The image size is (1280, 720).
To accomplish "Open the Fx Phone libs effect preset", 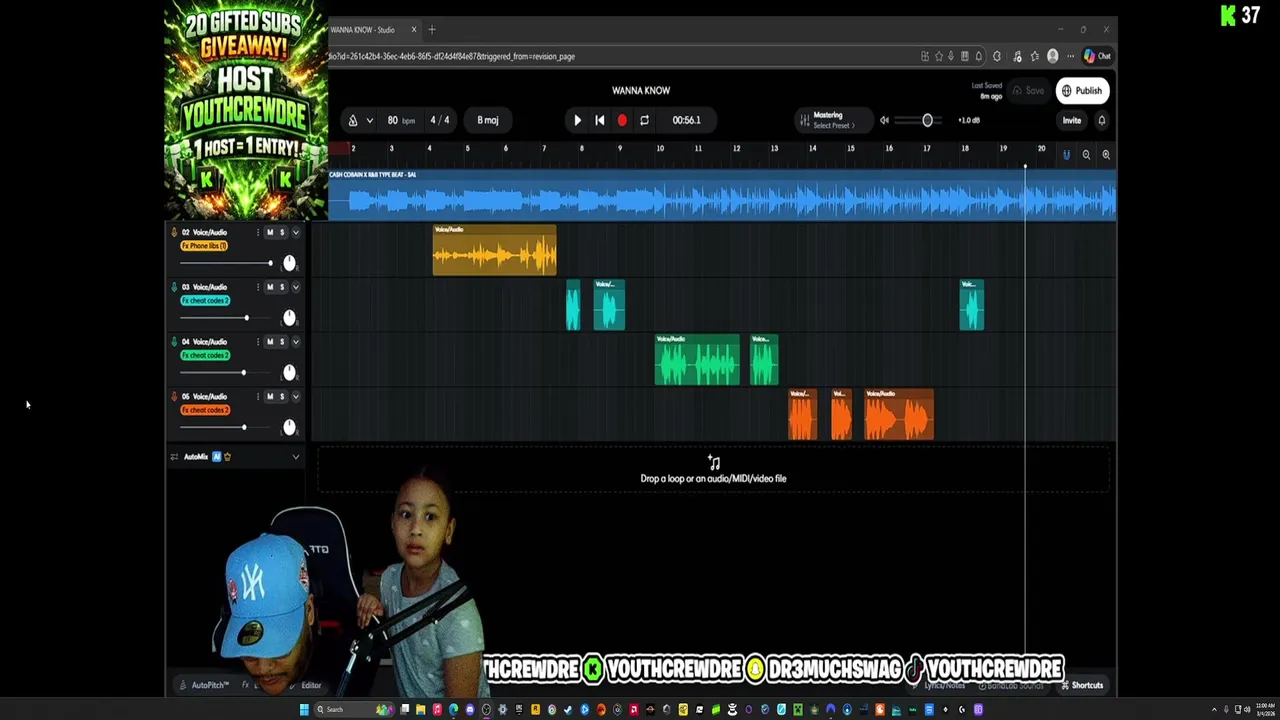I will (204, 246).
